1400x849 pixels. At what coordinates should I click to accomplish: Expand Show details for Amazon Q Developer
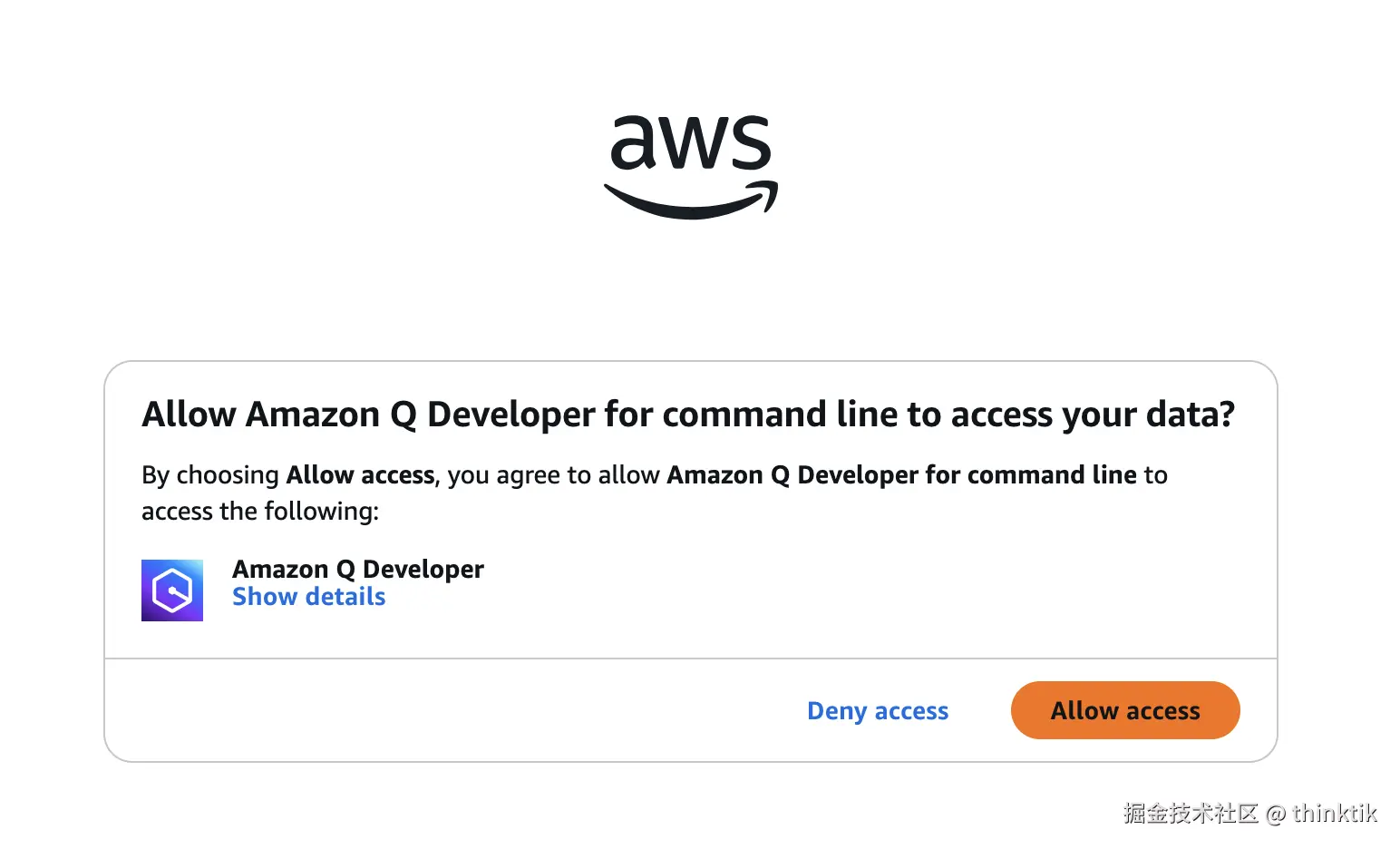pyautogui.click(x=308, y=597)
